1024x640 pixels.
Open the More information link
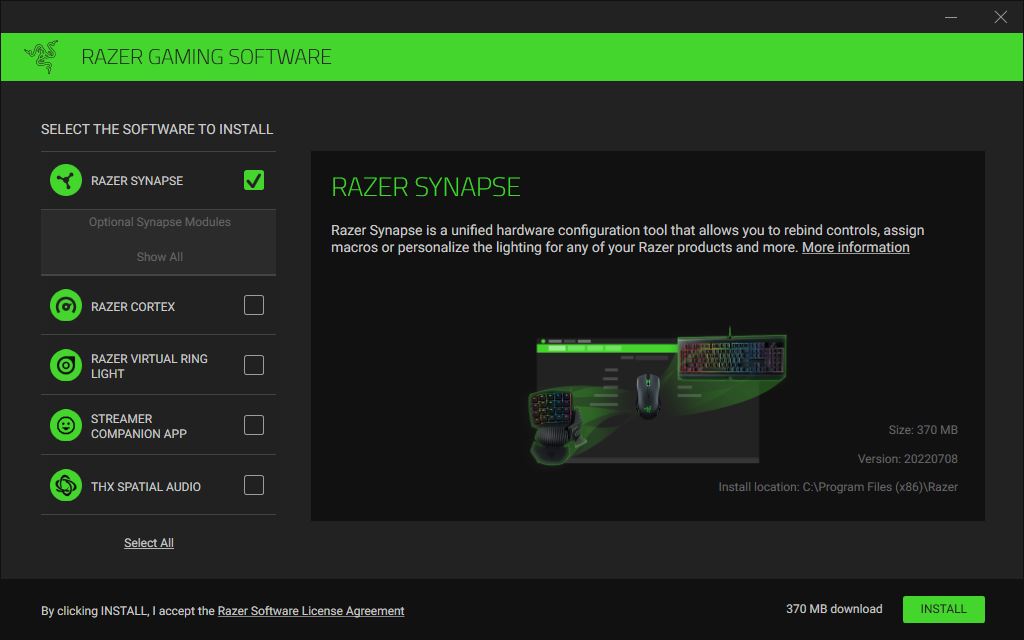point(856,248)
